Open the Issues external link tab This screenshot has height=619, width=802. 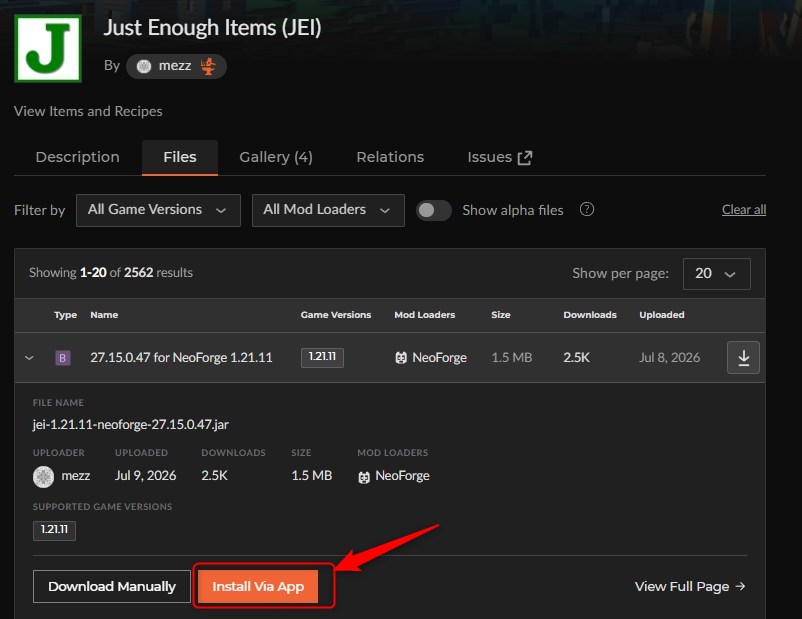click(x=500, y=157)
